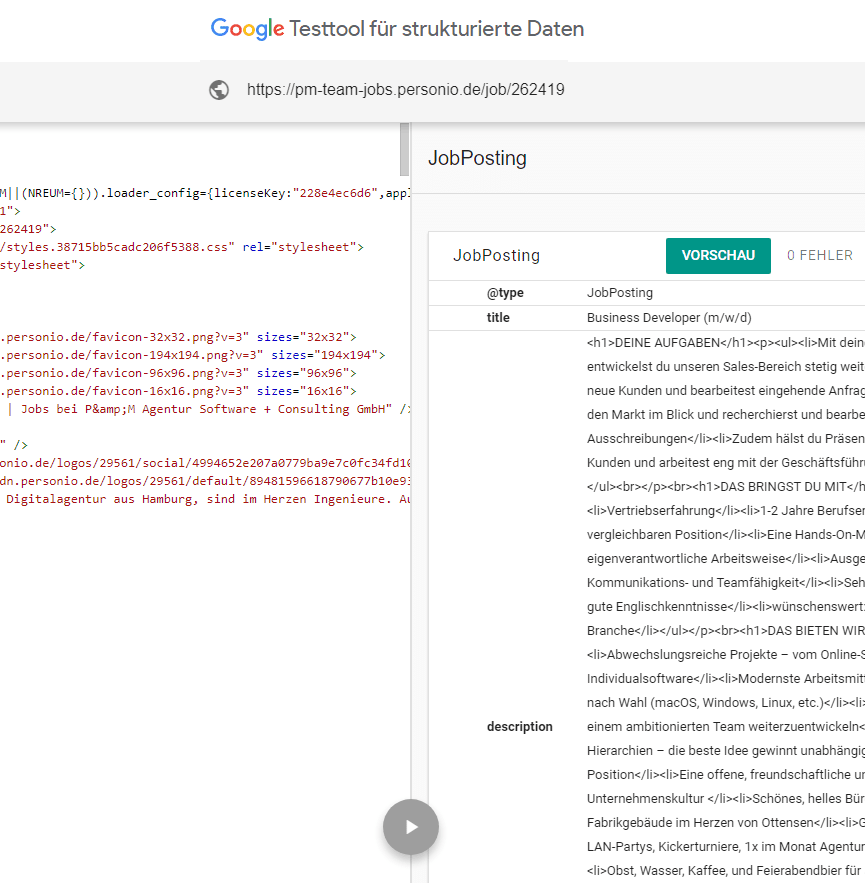Click the "Individualsoftware" description line

pyautogui.click(x=726, y=679)
